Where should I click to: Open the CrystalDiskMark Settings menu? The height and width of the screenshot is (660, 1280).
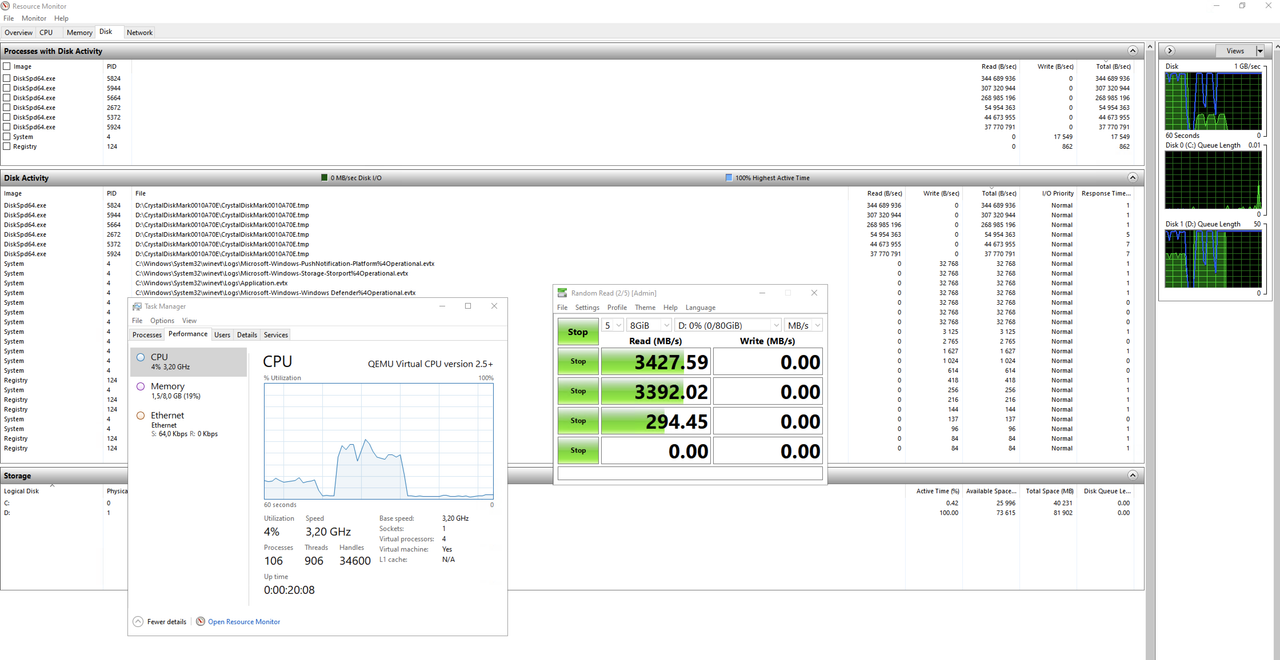tap(587, 308)
